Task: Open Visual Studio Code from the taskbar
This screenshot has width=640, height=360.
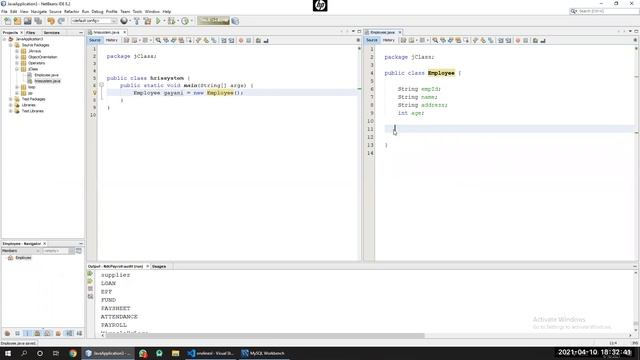Action: 211,353
